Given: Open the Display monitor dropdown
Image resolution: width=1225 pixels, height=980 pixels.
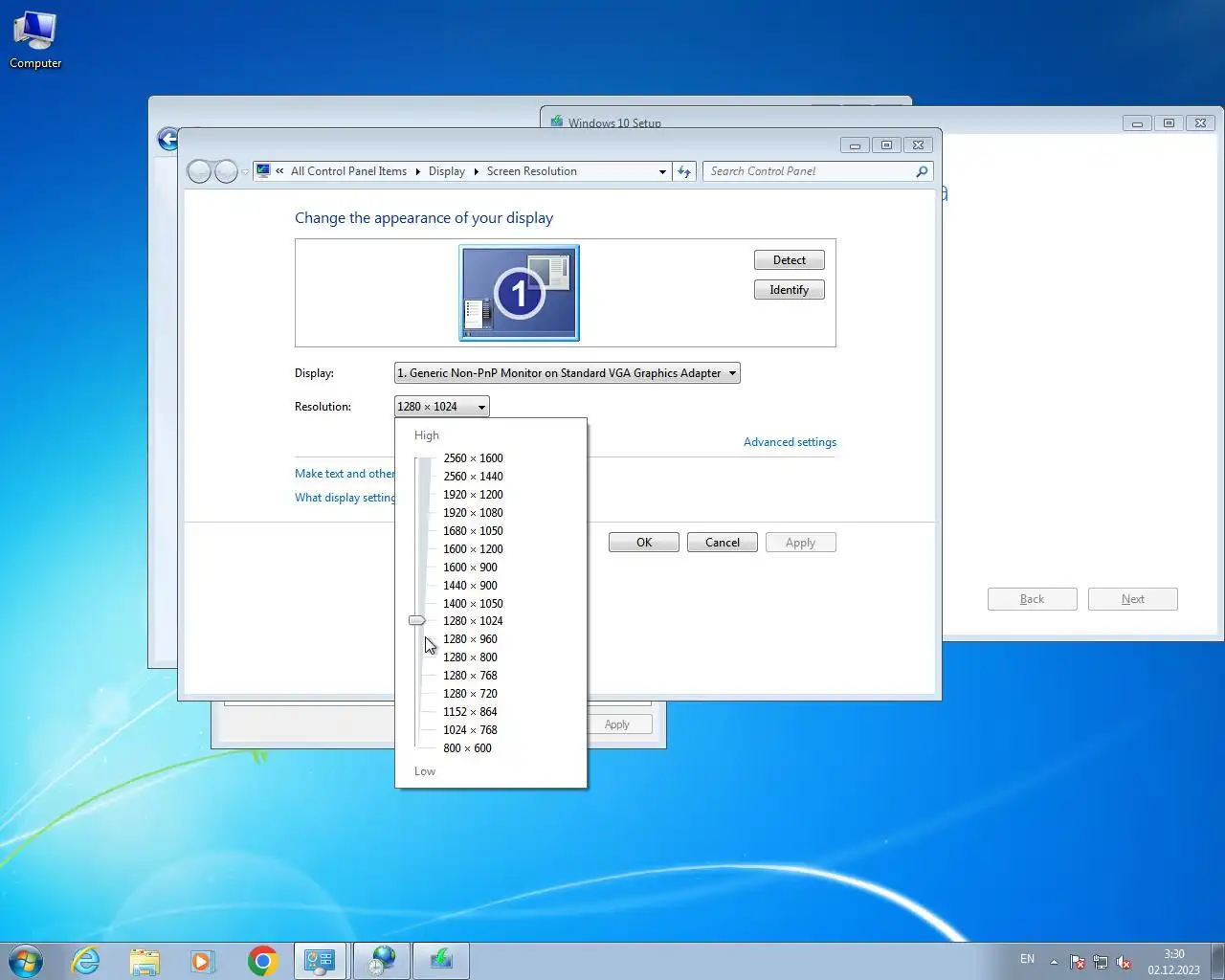Looking at the screenshot, I should tap(567, 373).
